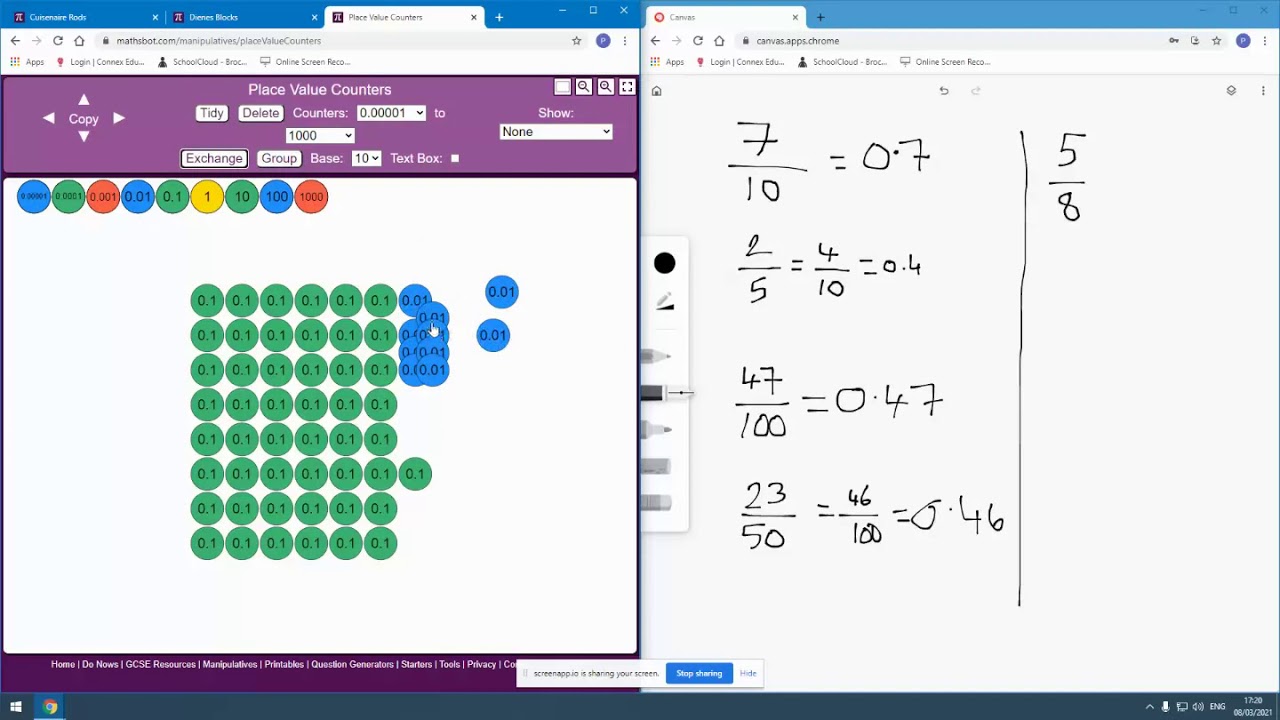
Task: Hide the screen sharing notification
Action: [748, 673]
